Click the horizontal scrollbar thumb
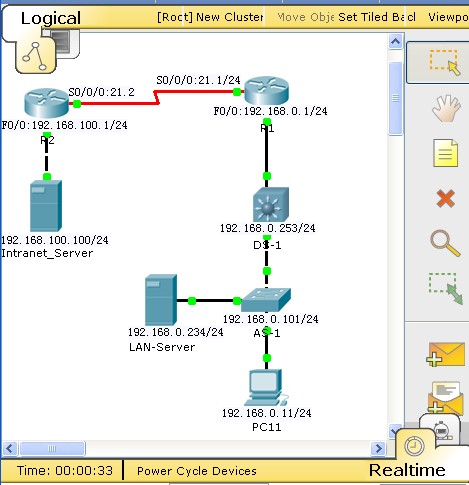The image size is (469, 485). (52, 448)
